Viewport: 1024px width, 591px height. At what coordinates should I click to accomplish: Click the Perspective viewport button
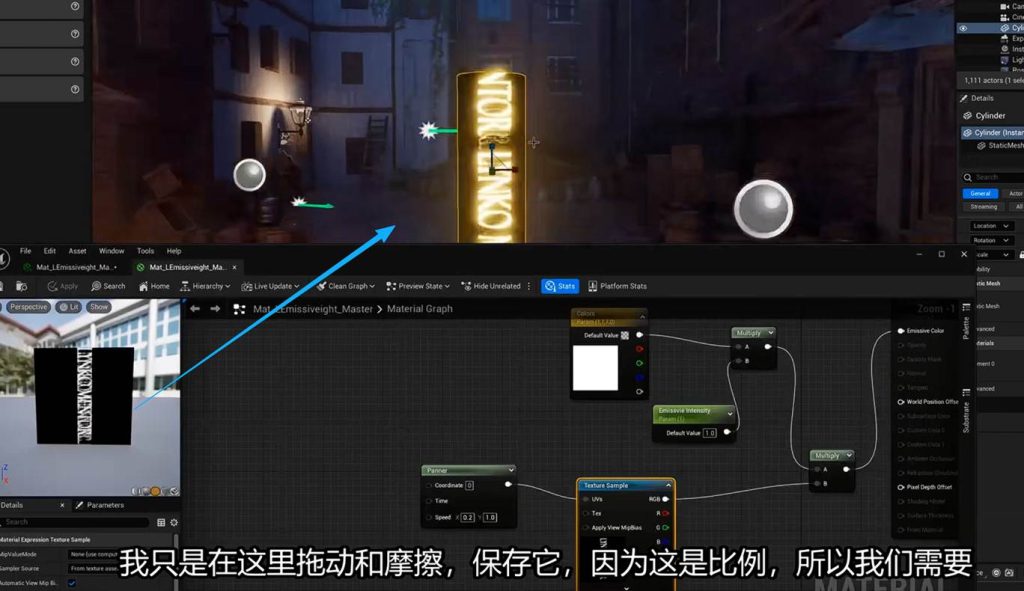[x=28, y=307]
